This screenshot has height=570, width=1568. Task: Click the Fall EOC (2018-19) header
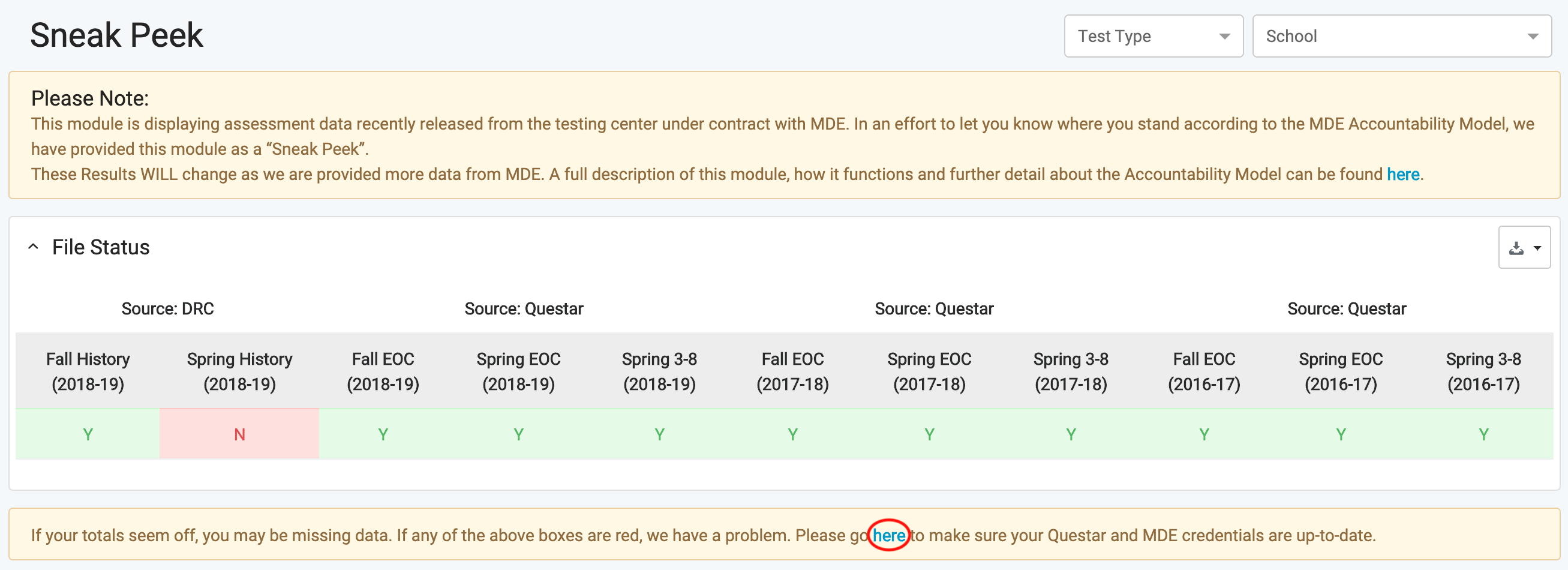383,371
